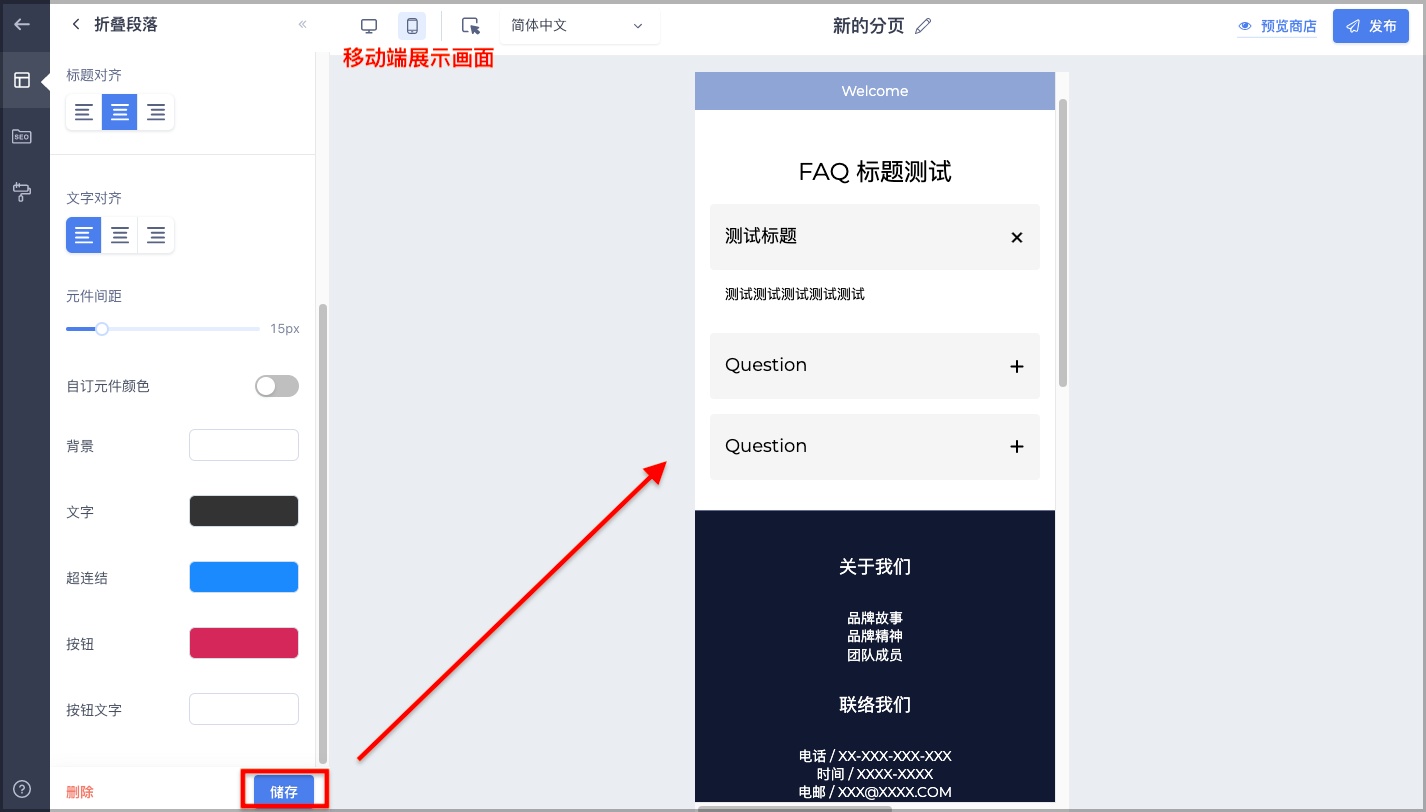Viewport: 1426px width, 812px height.
Task: Open the SEO settings sidebar icon
Action: (x=22, y=136)
